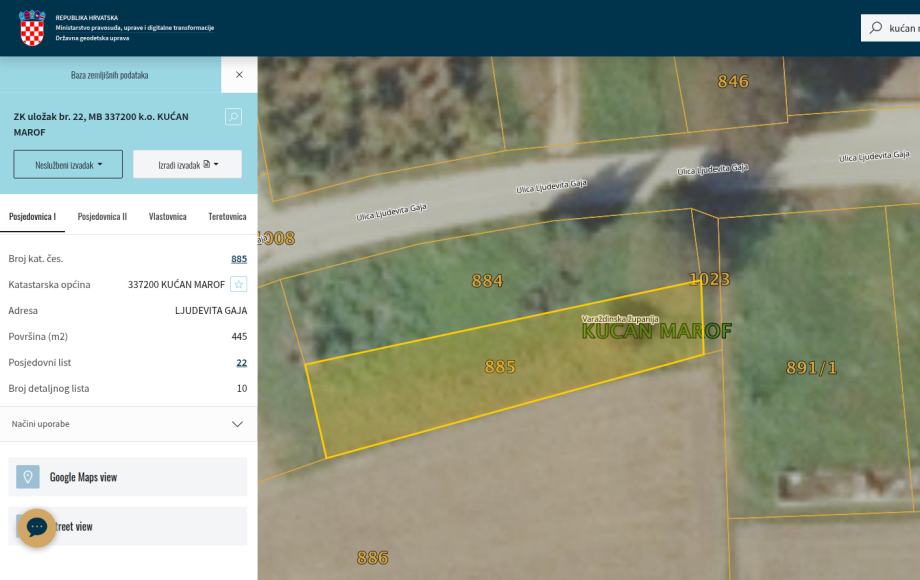Close the land registry data panel
Image resolution: width=920 pixels, height=580 pixels.
(239, 74)
